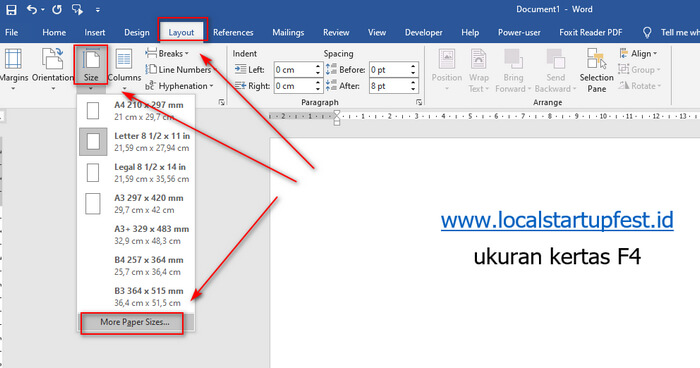700x368 pixels.
Task: Choose Letter 8 1/2 x 11 in size
Action: pyautogui.click(x=136, y=142)
